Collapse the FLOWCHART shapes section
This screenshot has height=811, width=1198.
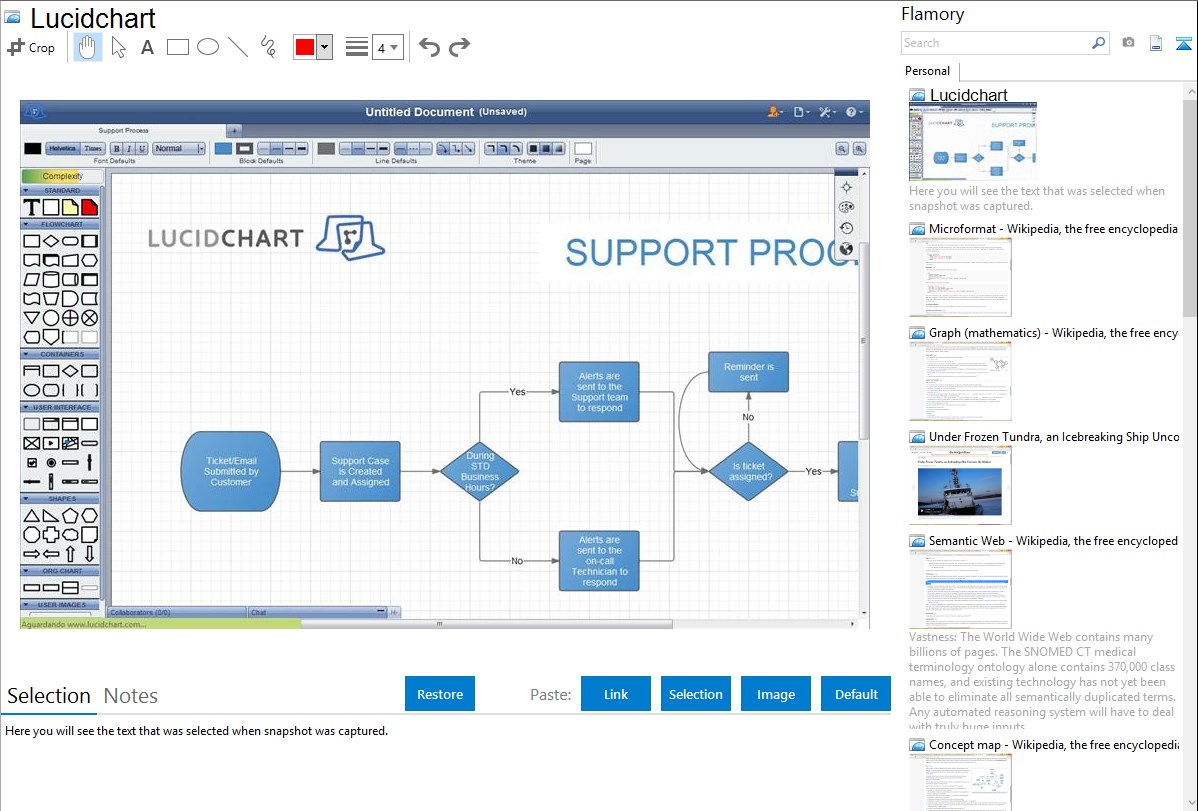coord(60,224)
